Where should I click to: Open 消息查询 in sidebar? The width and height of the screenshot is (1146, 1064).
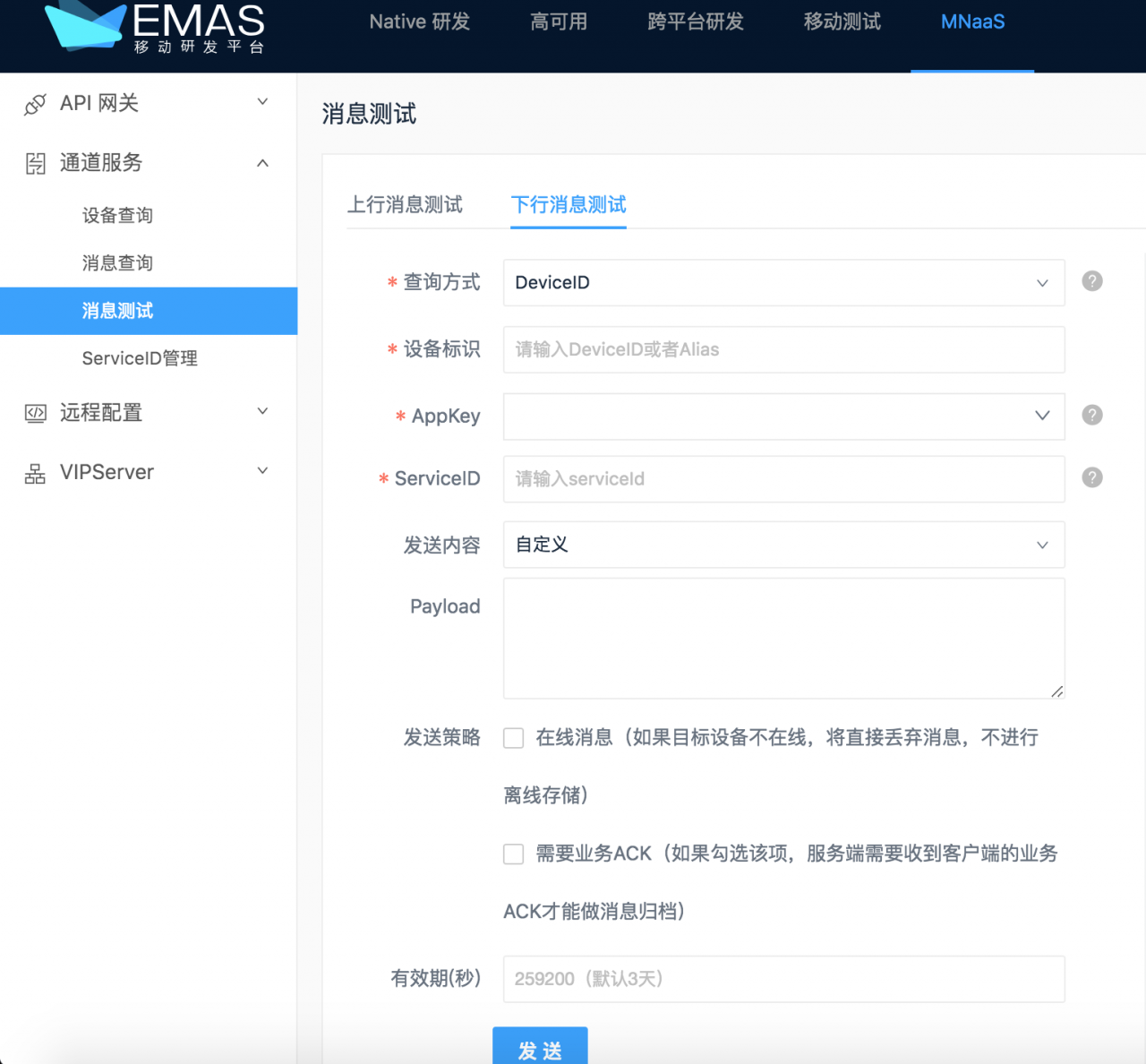click(x=117, y=263)
